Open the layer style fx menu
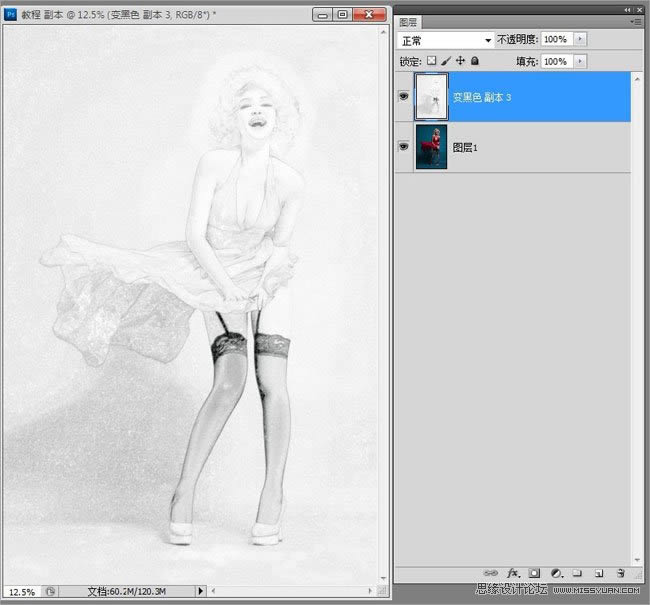The height and width of the screenshot is (605, 650). 513,573
